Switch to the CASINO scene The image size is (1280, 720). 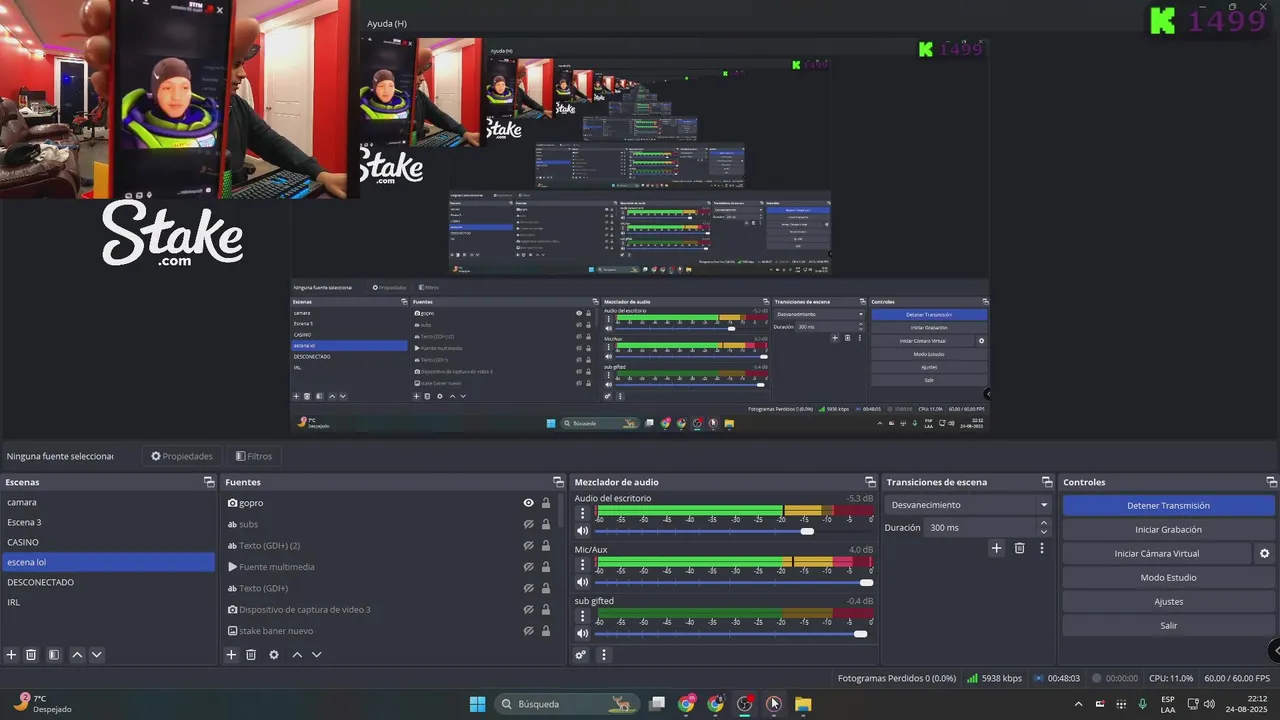pyautogui.click(x=108, y=542)
